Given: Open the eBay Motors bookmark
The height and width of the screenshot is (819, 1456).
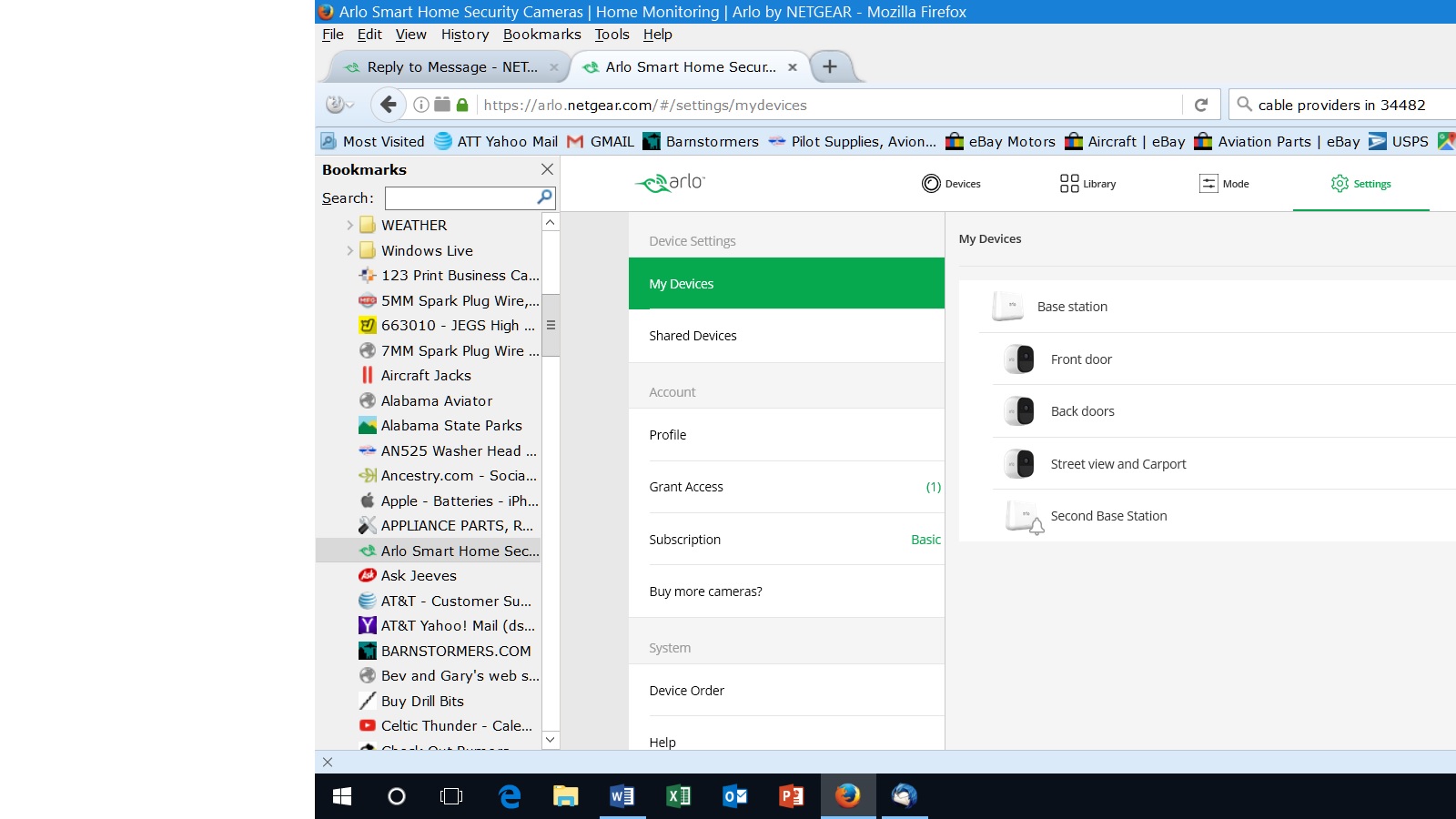Looking at the screenshot, I should 1000,141.
